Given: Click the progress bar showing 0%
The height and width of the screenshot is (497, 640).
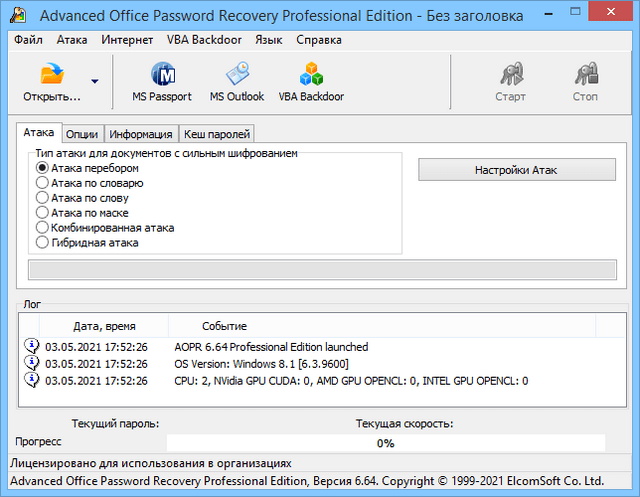Looking at the screenshot, I should pos(385,443).
